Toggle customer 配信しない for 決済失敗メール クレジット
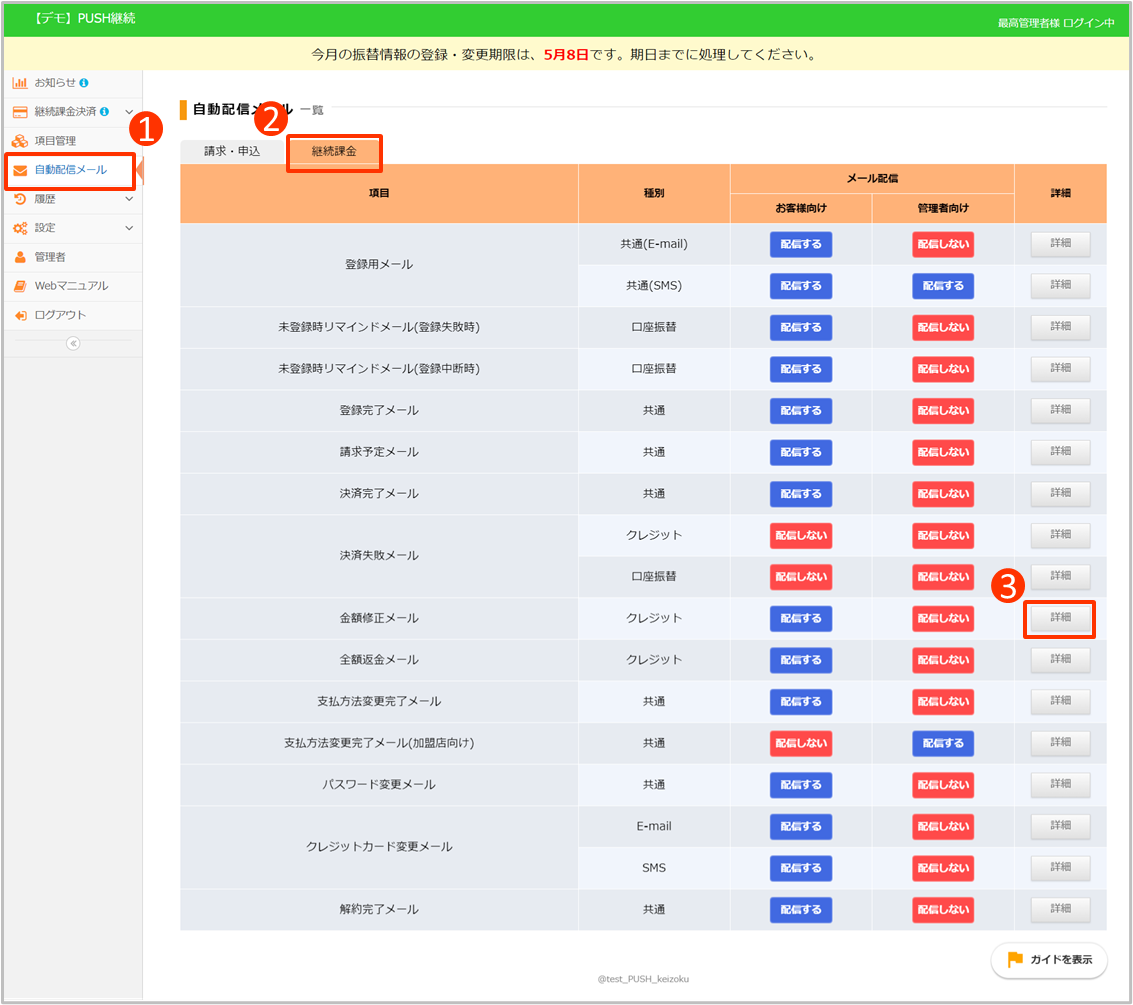The height and width of the screenshot is (1005, 1133). [x=800, y=536]
